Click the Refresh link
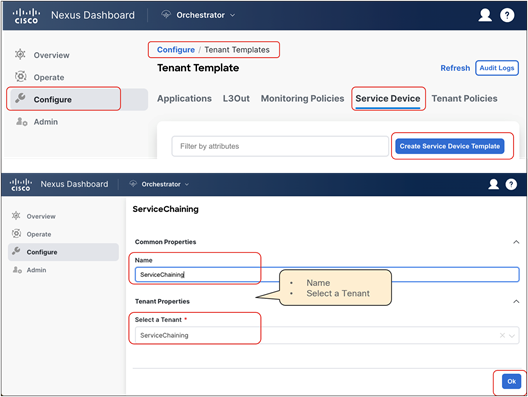Viewport: 528px width, 397px height. point(455,68)
